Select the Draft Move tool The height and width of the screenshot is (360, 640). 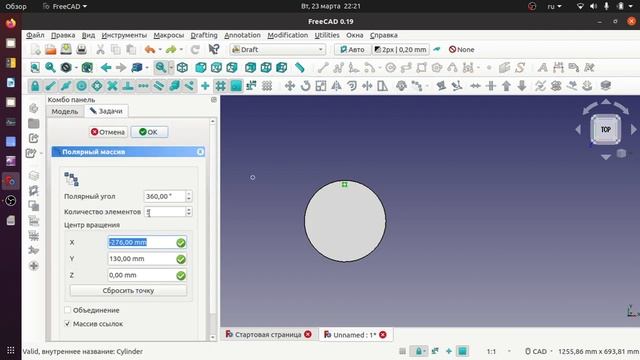point(290,86)
